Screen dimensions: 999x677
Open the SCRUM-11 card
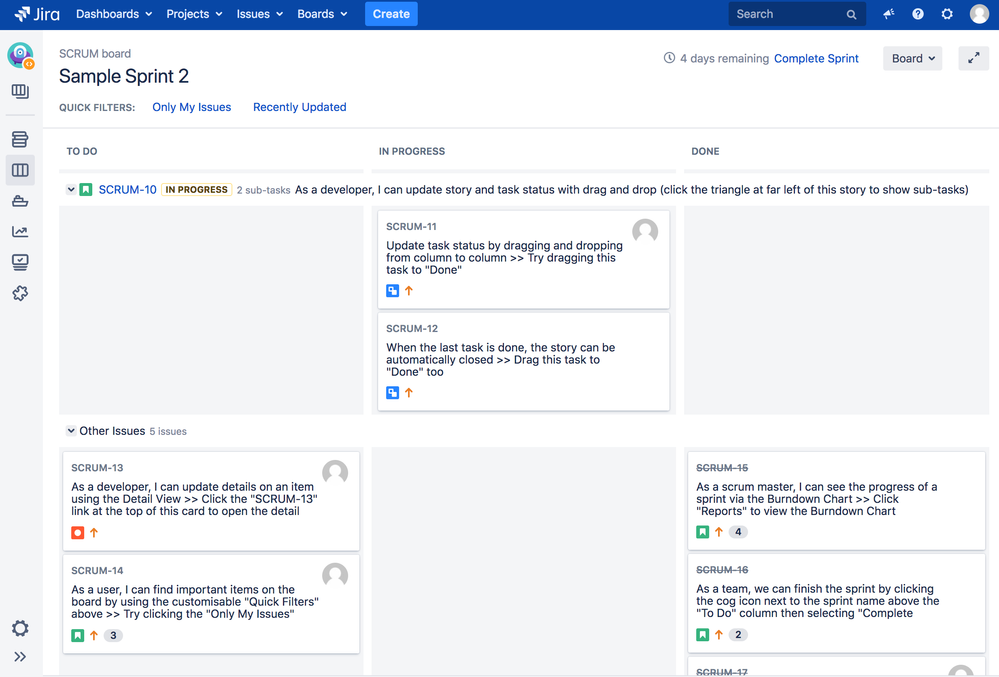[x=524, y=259]
